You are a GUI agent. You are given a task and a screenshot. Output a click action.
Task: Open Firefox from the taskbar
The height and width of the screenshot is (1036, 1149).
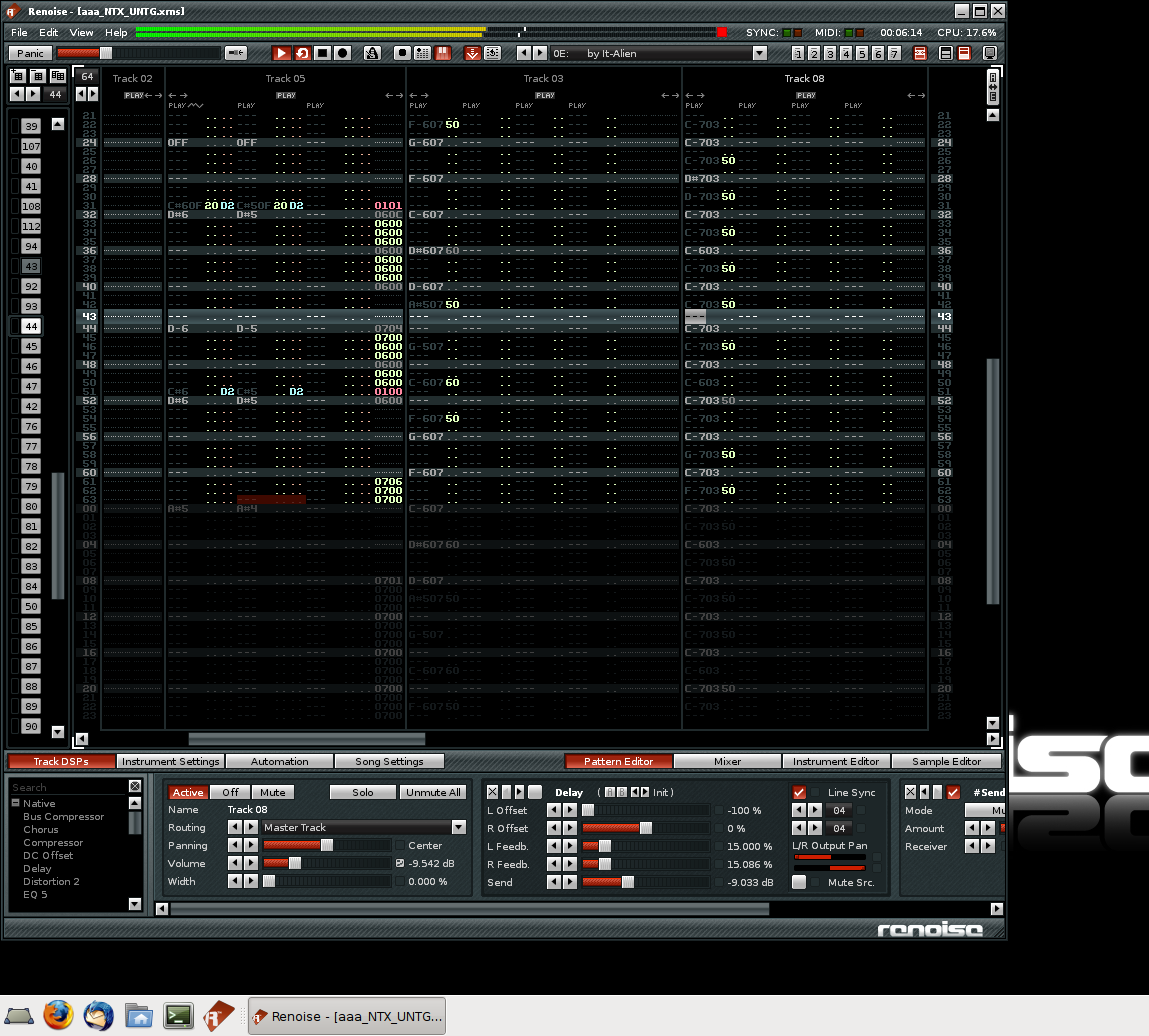coord(58,1016)
